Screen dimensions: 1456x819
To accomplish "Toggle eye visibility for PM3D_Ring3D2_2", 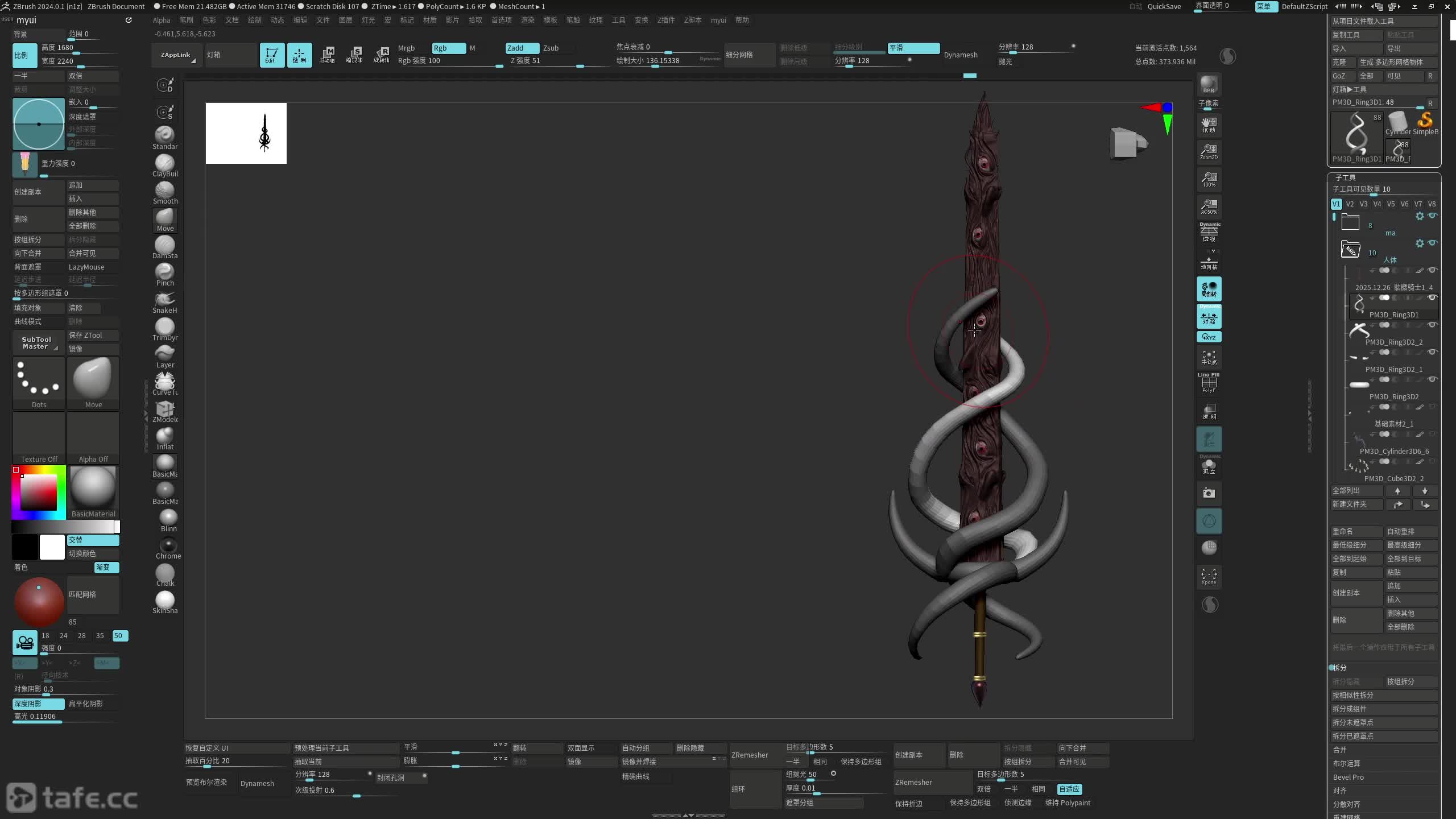I will (x=1433, y=325).
